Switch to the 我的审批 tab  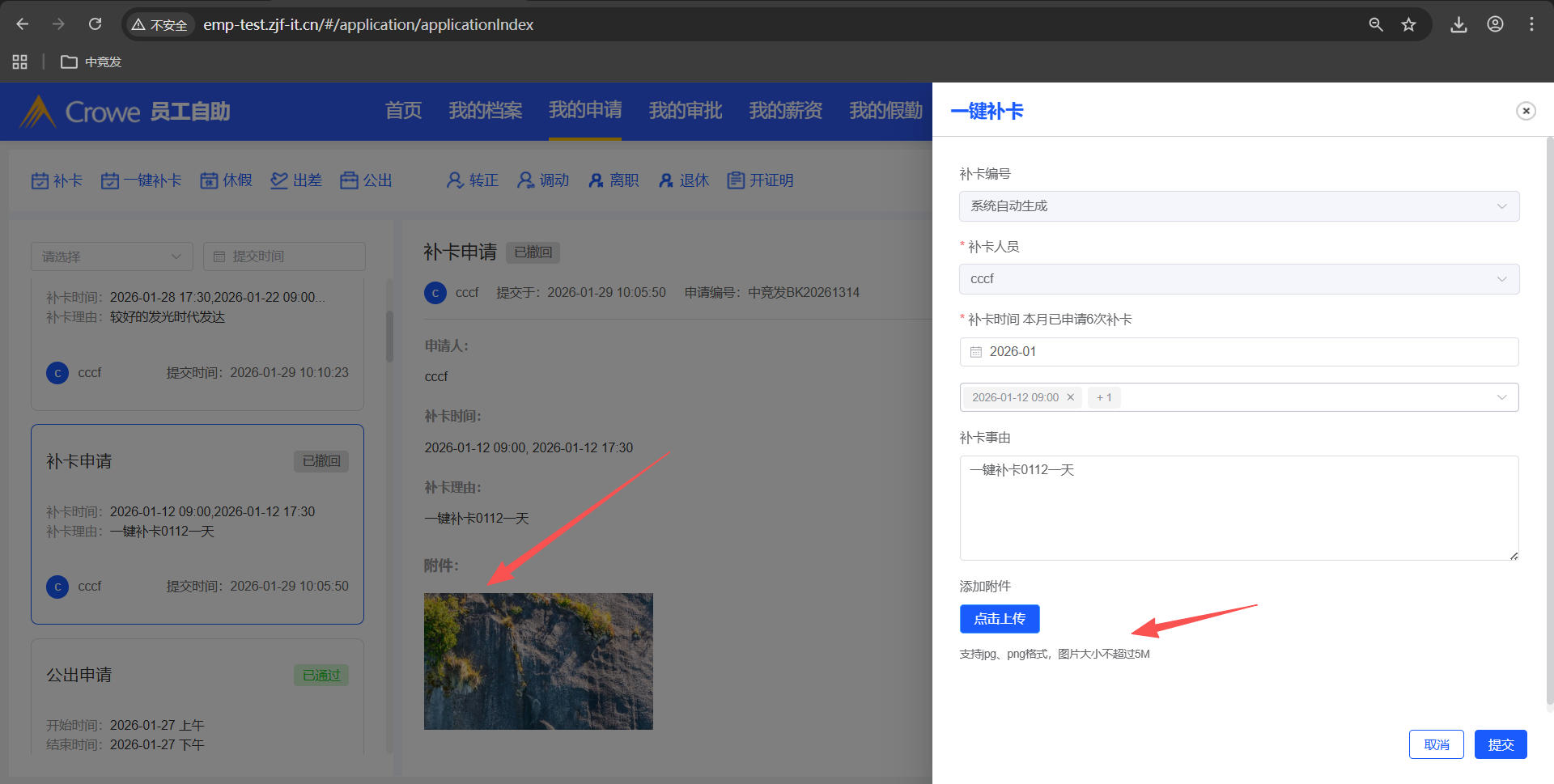(x=685, y=111)
